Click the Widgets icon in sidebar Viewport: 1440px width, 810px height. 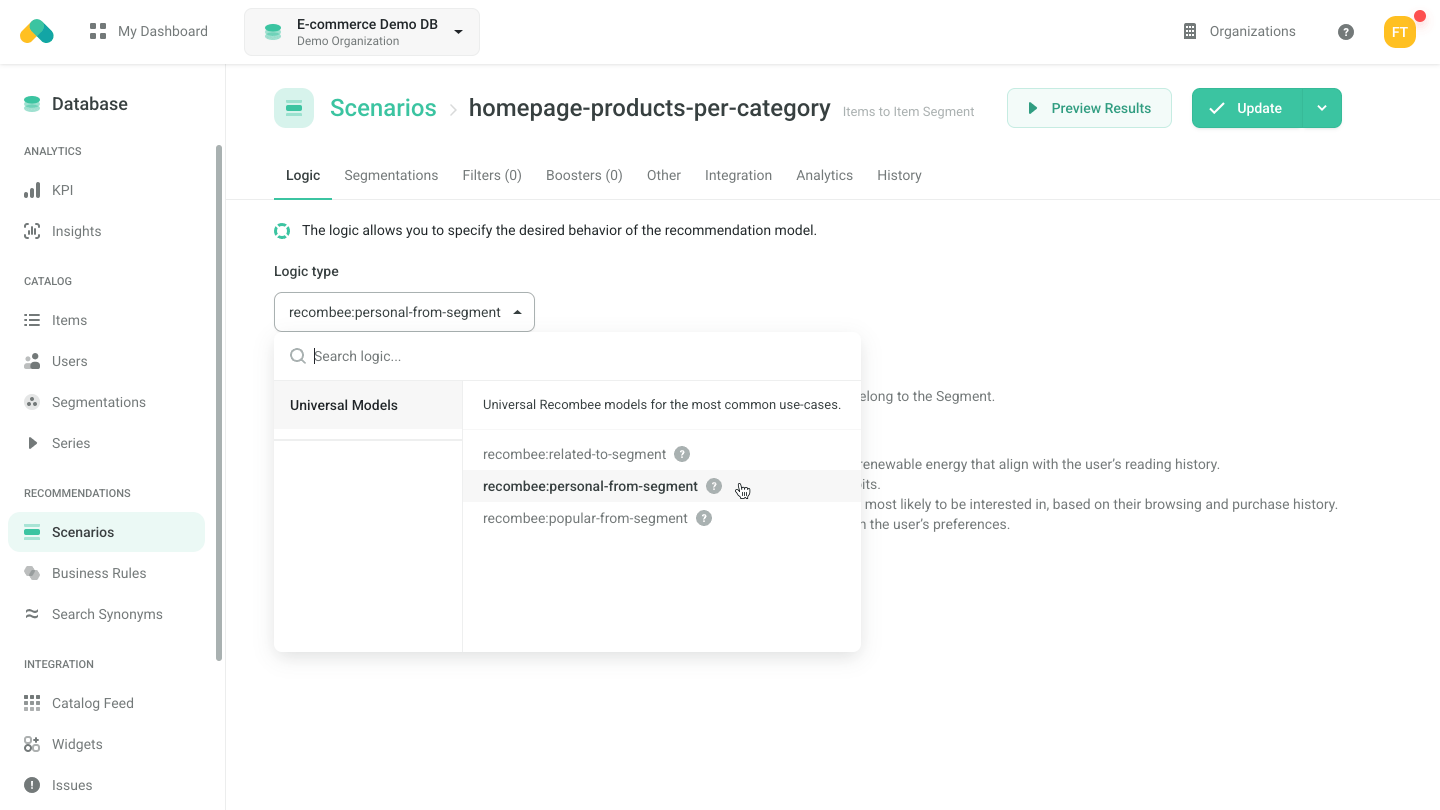click(32, 744)
